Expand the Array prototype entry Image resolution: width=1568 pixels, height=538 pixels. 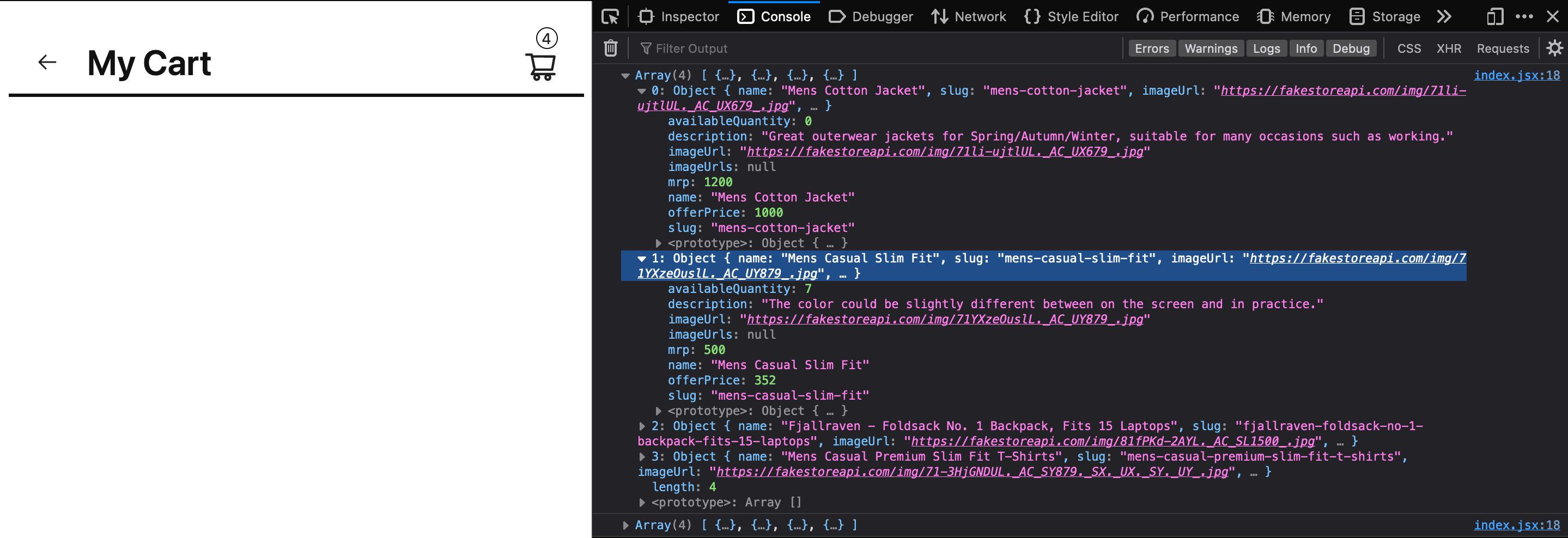coord(642,503)
